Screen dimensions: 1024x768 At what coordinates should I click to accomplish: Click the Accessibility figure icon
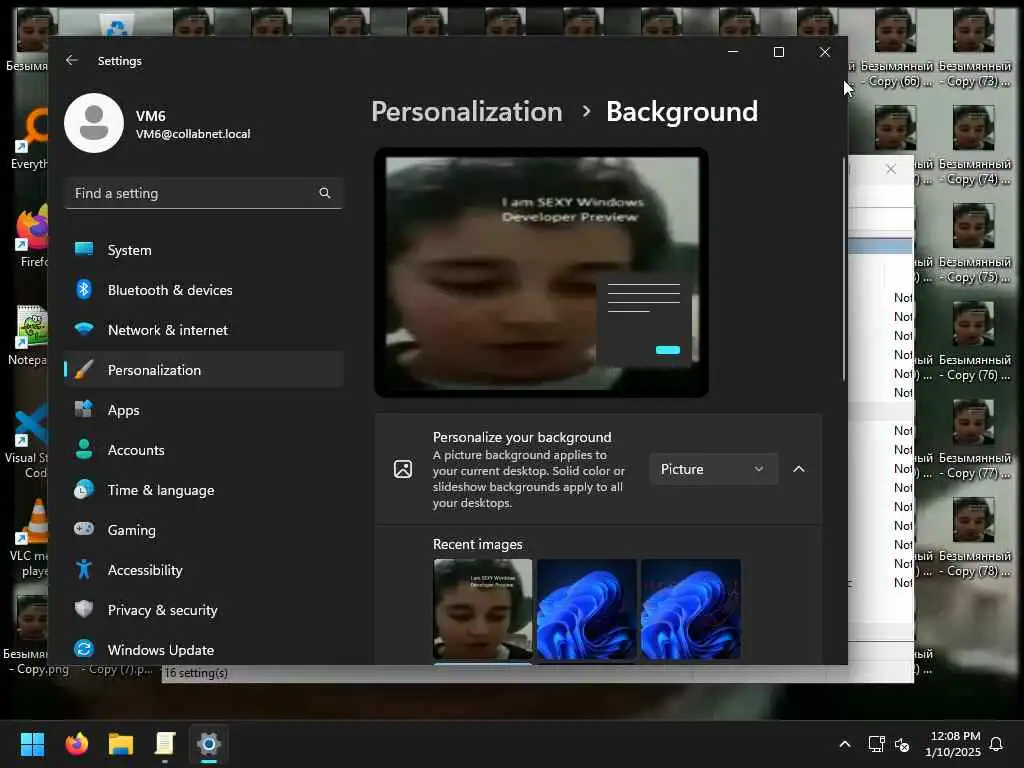84,569
